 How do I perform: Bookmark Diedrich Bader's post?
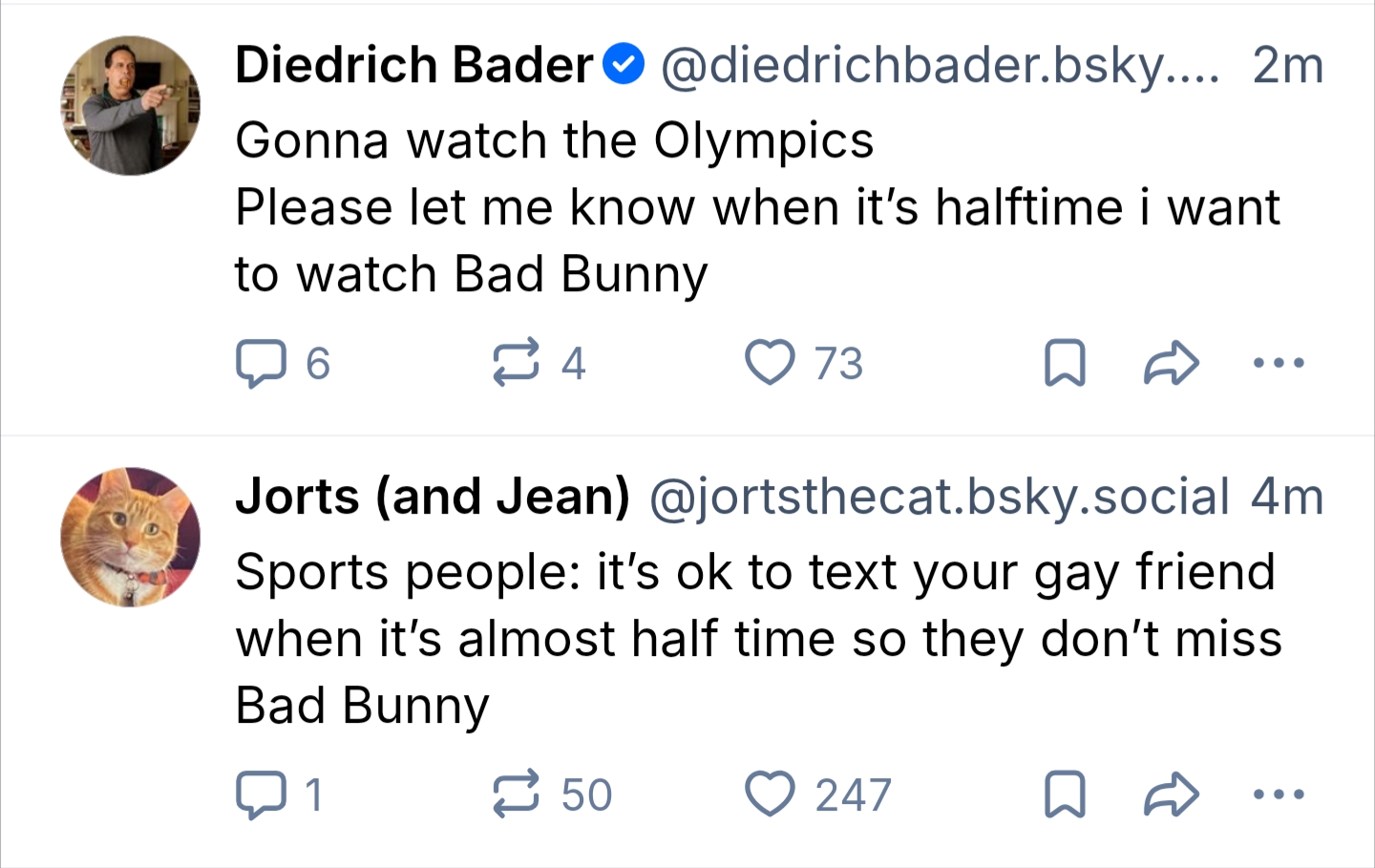[1065, 363]
